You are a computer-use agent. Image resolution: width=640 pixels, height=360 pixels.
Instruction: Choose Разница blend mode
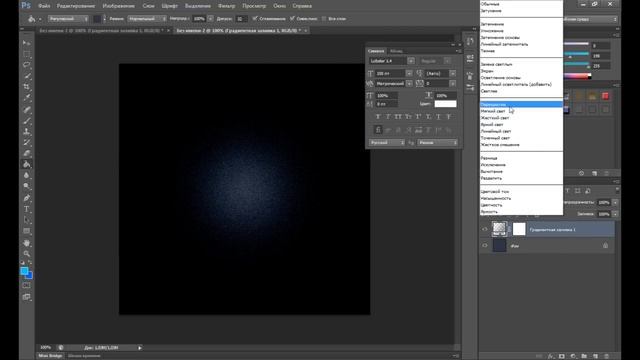click(521, 158)
